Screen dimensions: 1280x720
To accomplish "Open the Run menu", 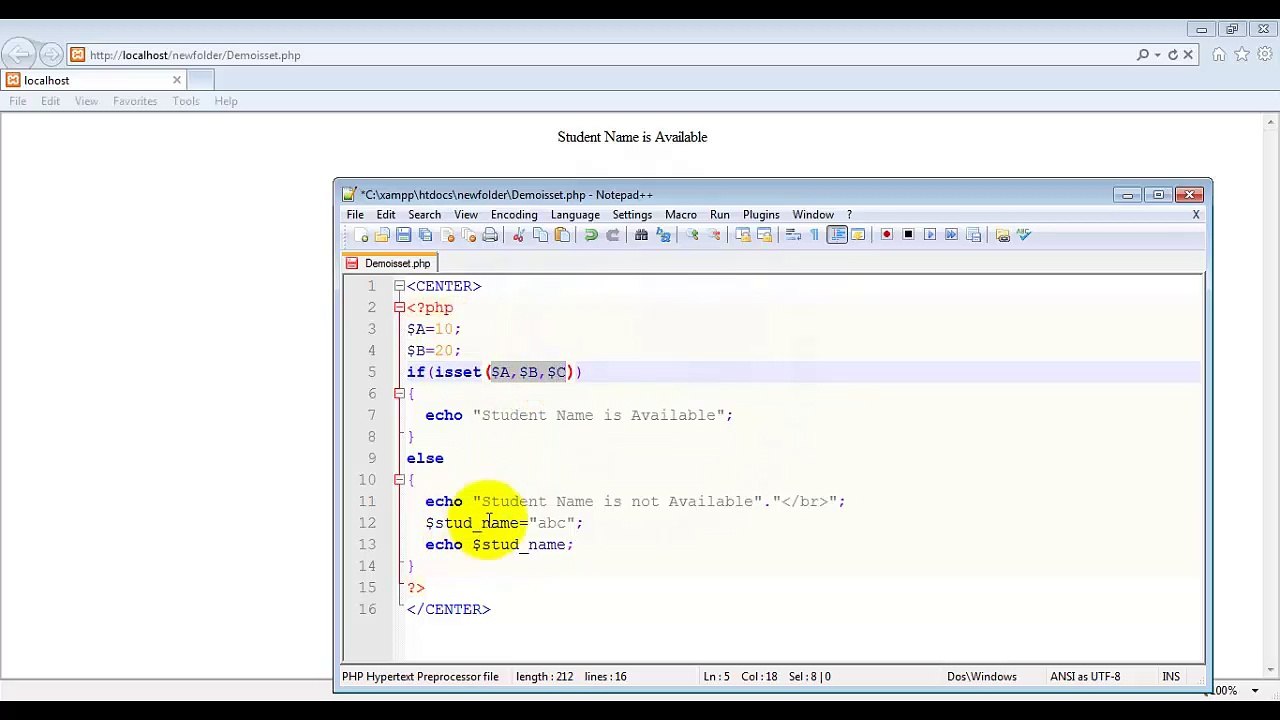I will coord(720,215).
